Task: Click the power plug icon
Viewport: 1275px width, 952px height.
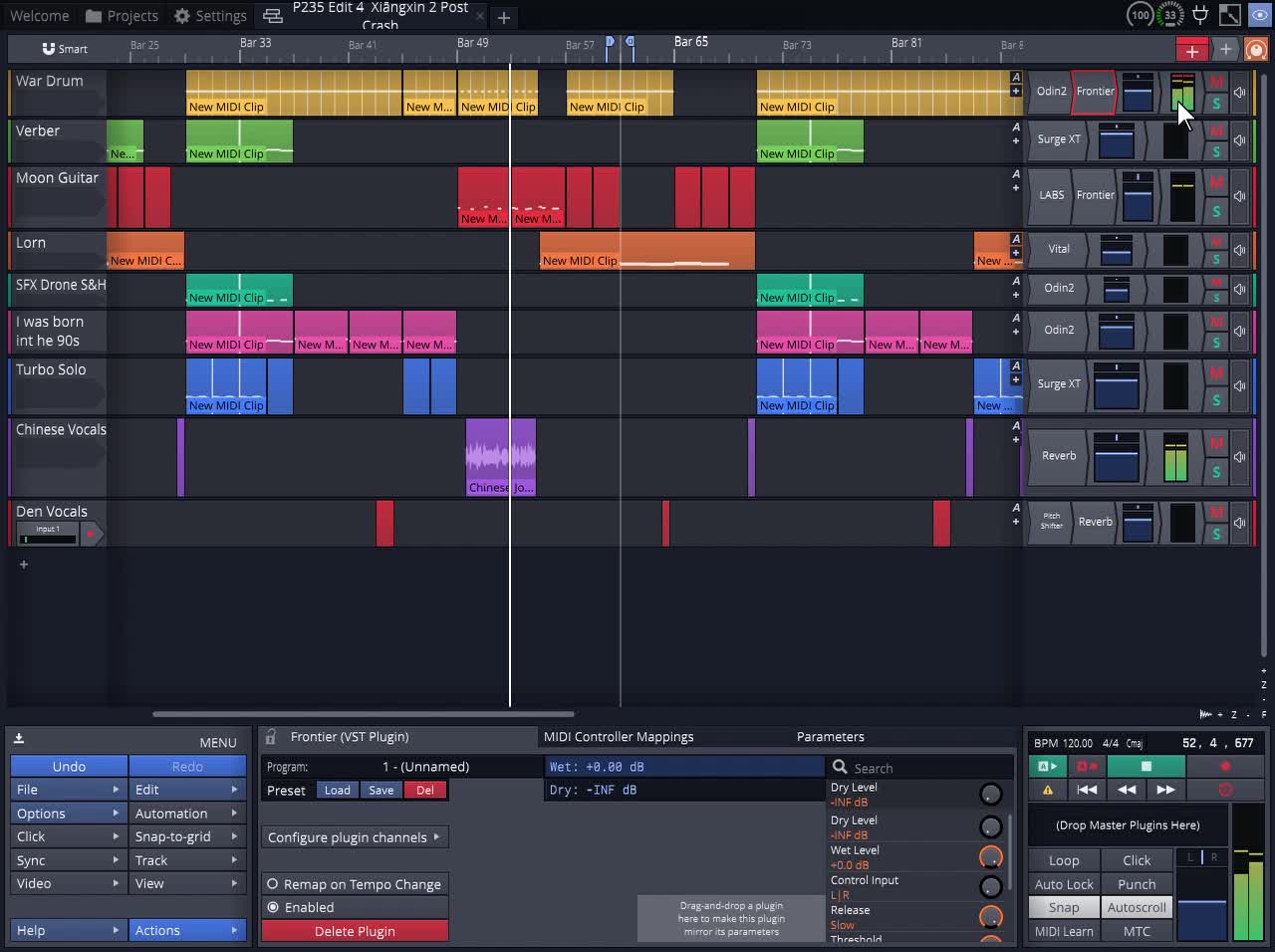Action: [x=1200, y=15]
